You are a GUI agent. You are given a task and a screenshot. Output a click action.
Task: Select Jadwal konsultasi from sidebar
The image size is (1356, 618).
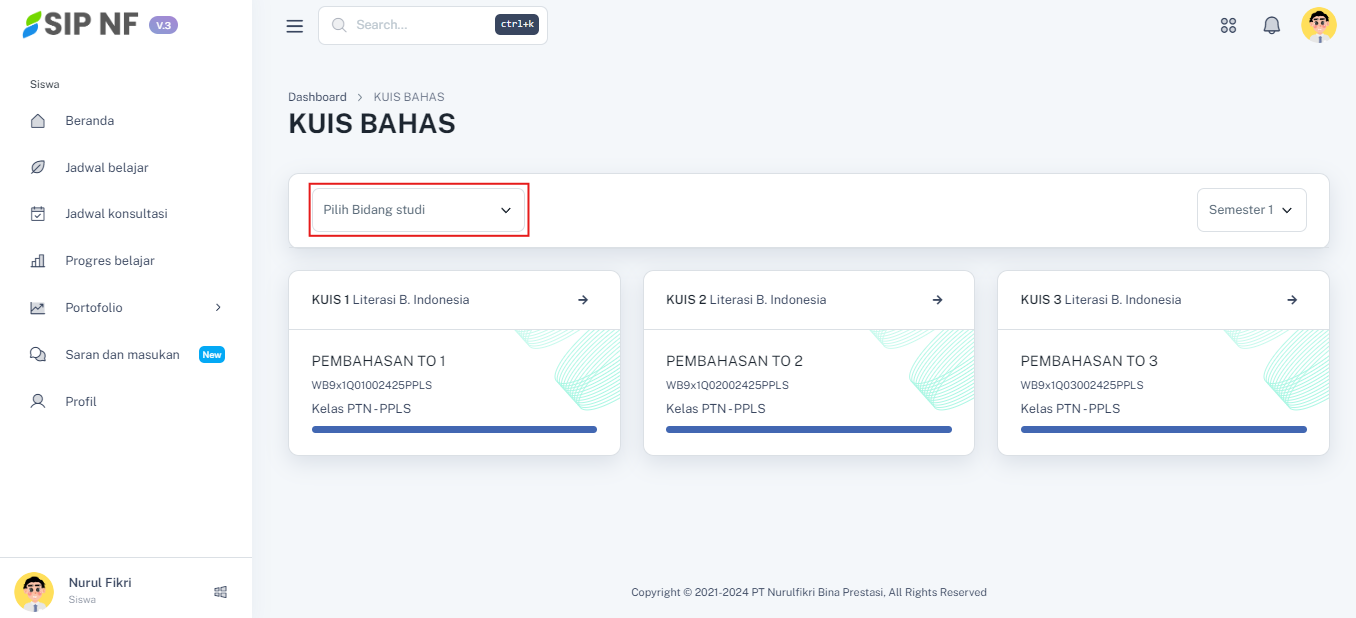tap(116, 214)
